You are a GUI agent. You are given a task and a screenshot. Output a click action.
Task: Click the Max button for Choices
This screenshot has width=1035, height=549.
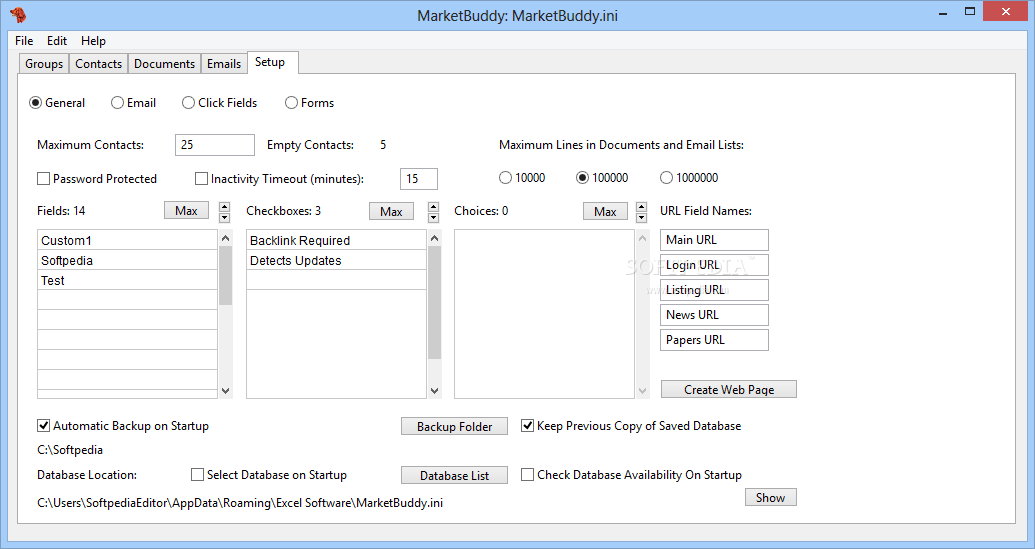(x=605, y=211)
